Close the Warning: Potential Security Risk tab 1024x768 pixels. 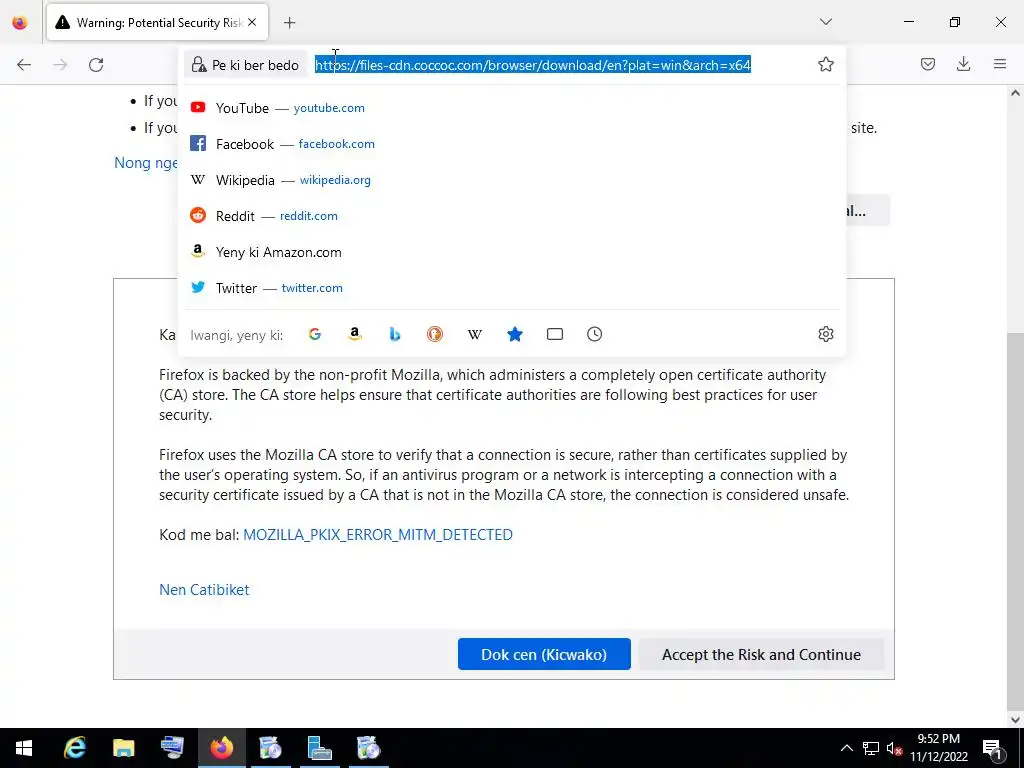252,22
